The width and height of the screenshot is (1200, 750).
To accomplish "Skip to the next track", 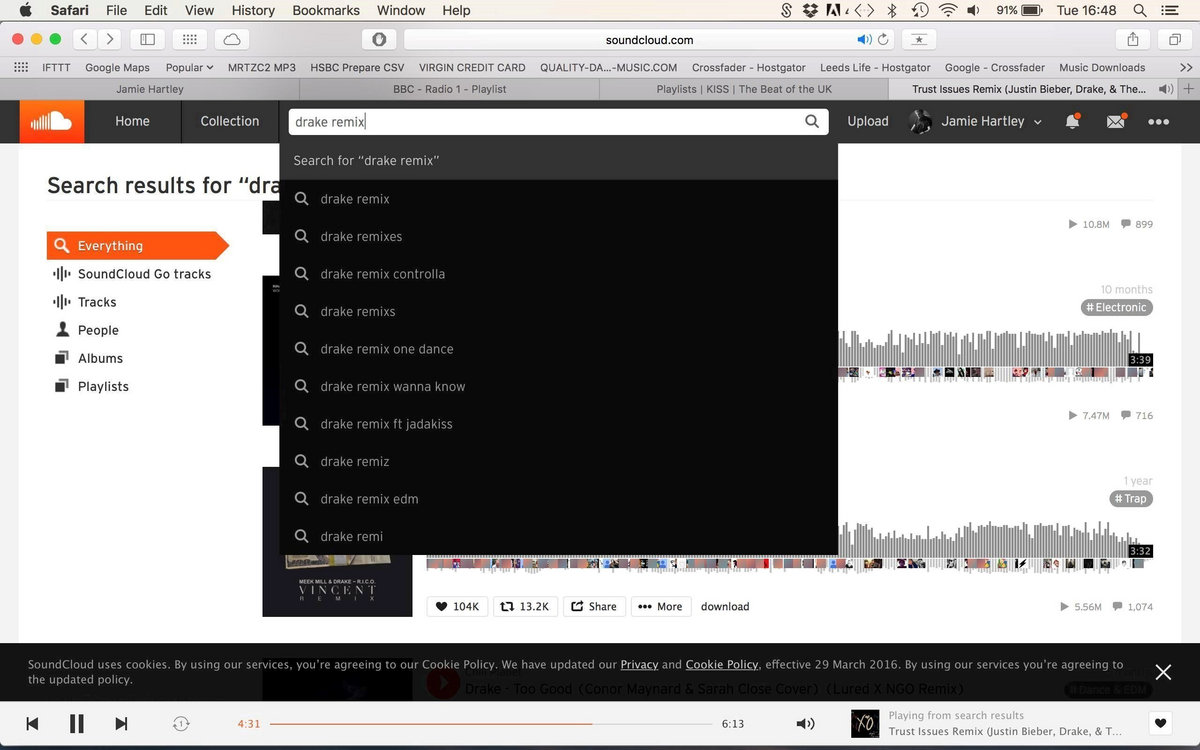I will [x=121, y=724].
